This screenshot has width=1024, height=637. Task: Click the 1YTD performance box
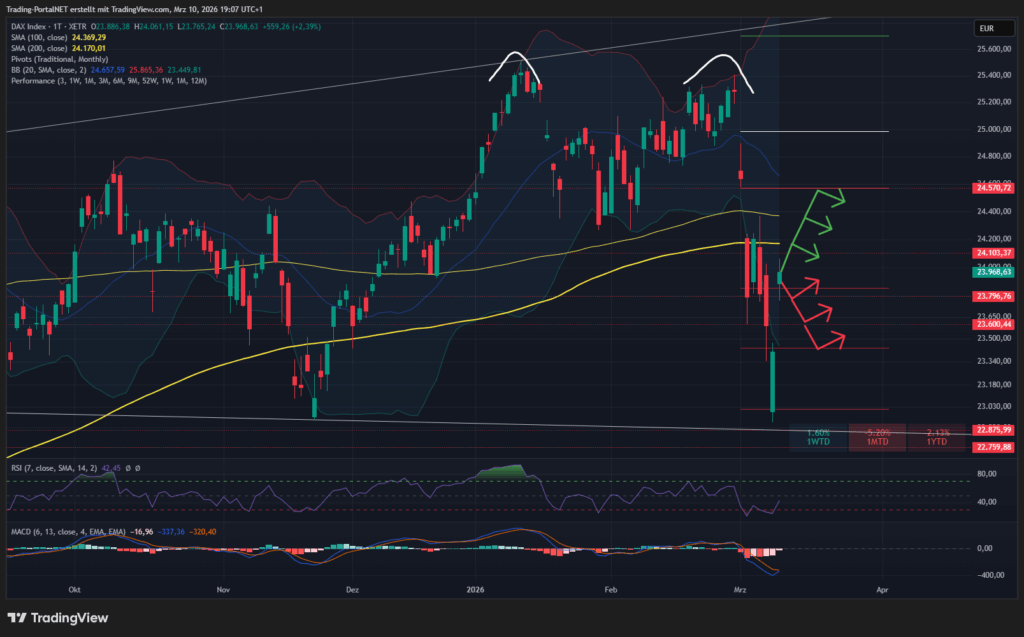(x=936, y=436)
